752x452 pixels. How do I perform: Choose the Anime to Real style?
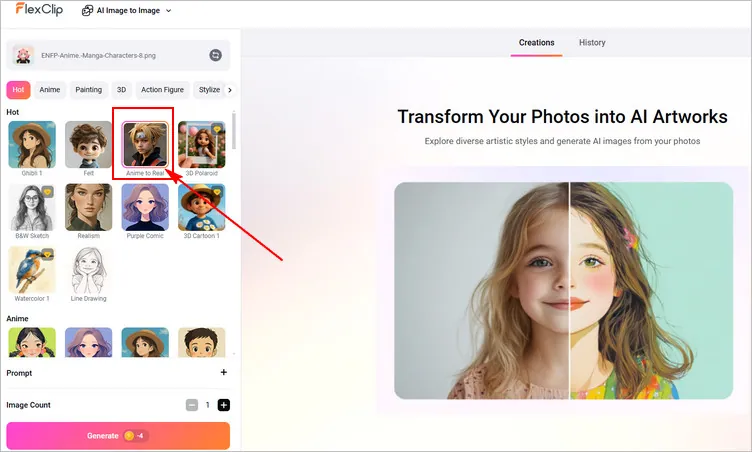pos(145,144)
